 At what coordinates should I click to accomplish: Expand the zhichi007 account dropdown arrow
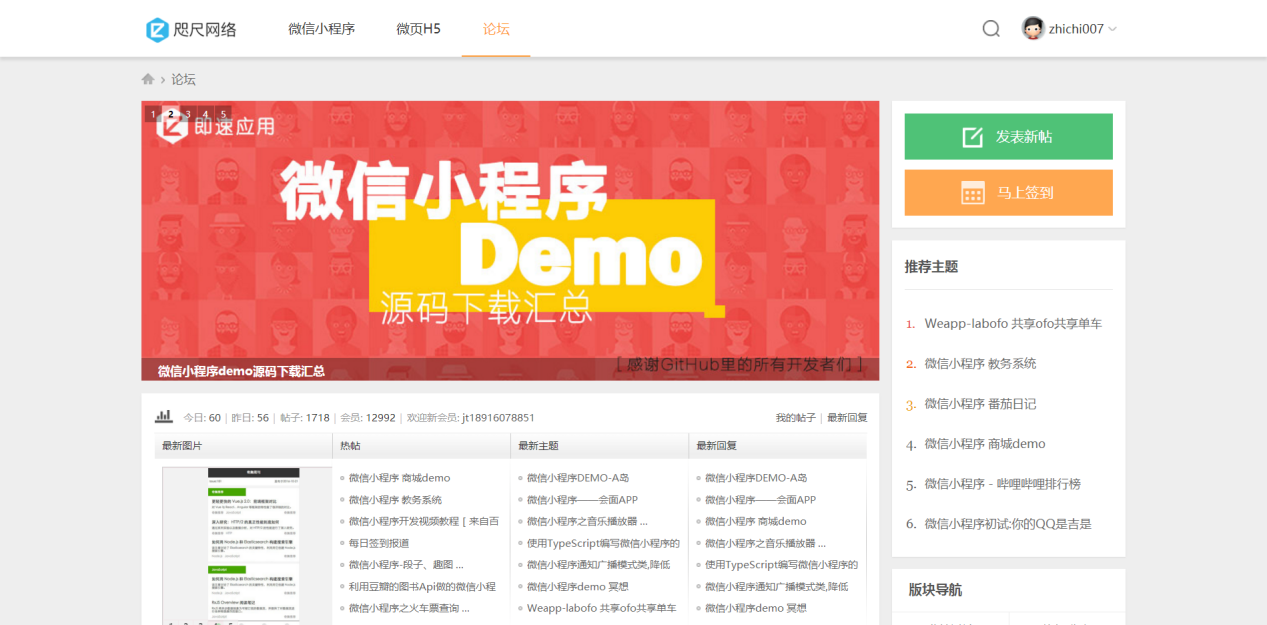[x=1113, y=29]
